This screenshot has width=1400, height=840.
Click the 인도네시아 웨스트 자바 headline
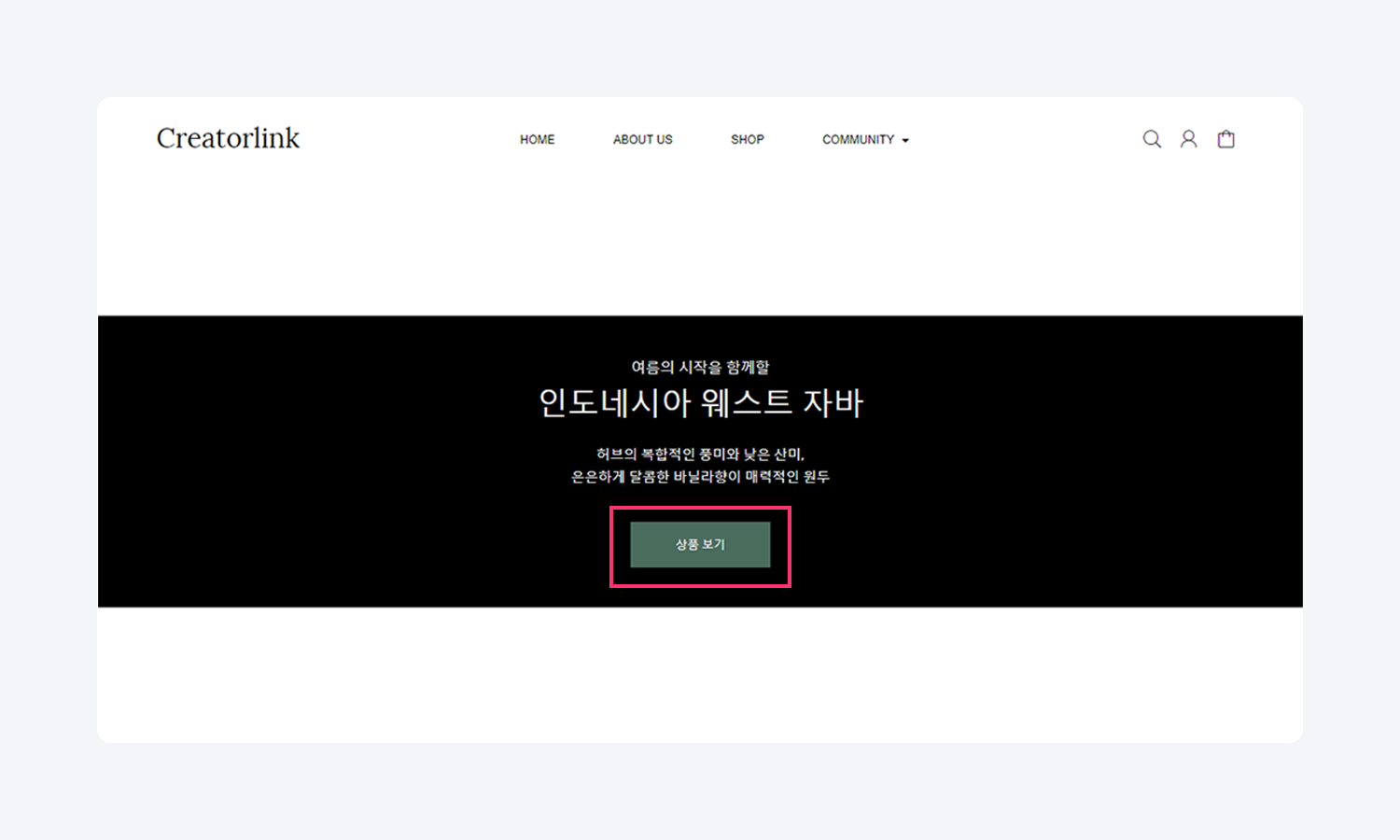click(x=700, y=403)
